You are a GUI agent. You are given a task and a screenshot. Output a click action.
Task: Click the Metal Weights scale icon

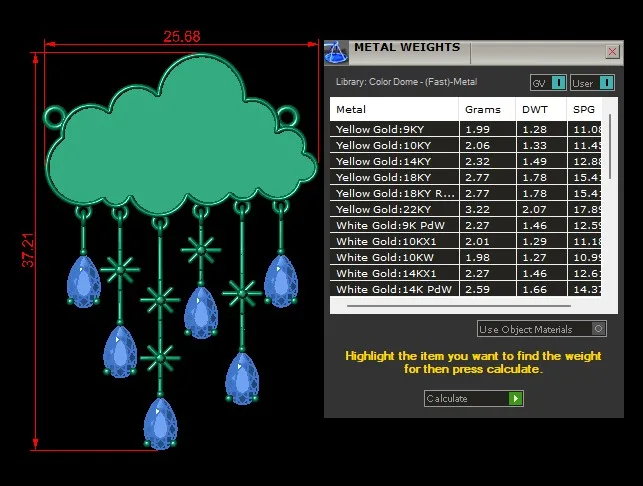coord(336,52)
